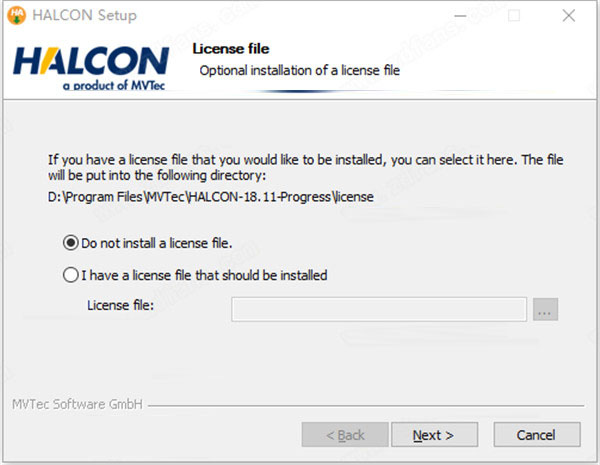
Task: Cancel the HALCON installation
Action: [537, 435]
